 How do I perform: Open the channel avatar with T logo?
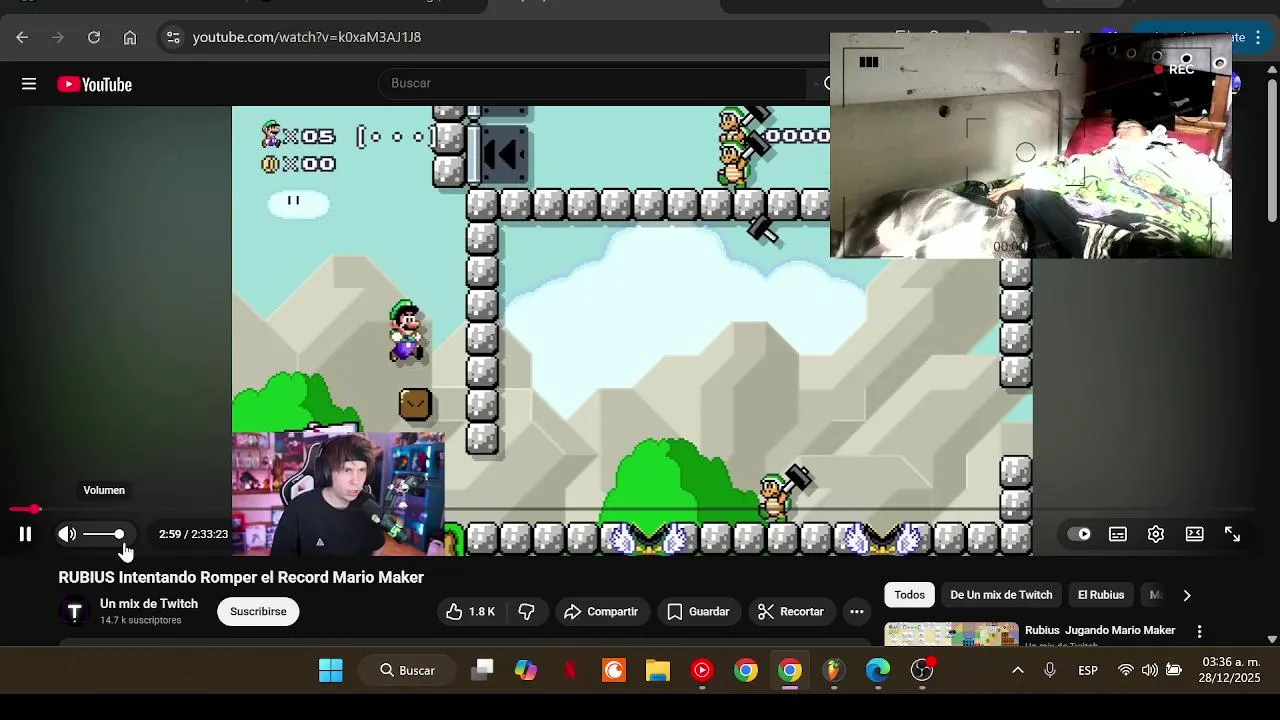tap(75, 611)
